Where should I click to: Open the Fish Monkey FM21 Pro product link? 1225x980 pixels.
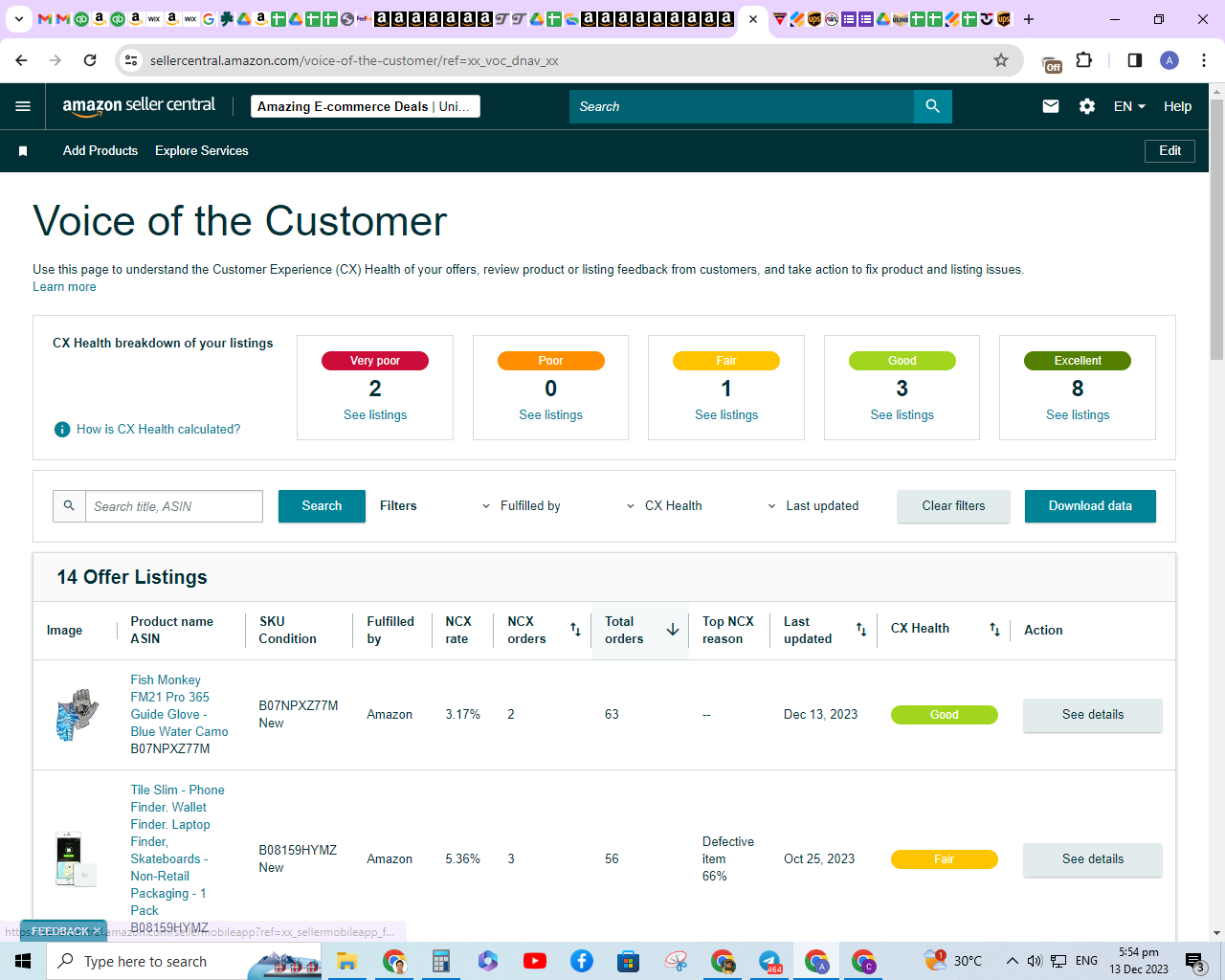(179, 706)
